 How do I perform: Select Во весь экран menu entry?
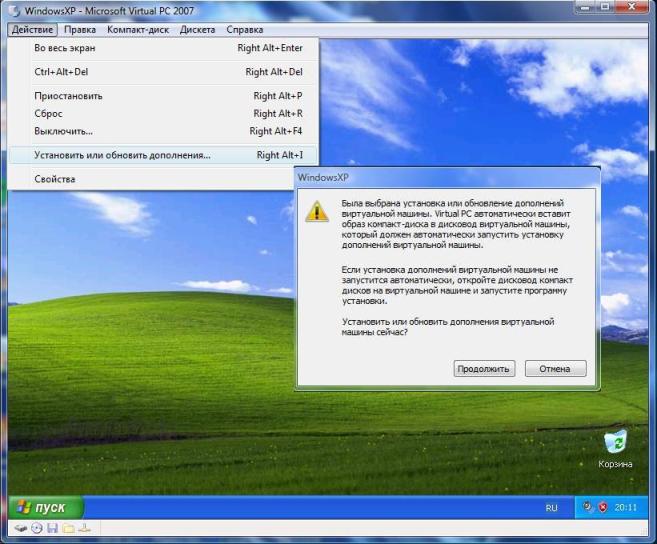(x=163, y=48)
